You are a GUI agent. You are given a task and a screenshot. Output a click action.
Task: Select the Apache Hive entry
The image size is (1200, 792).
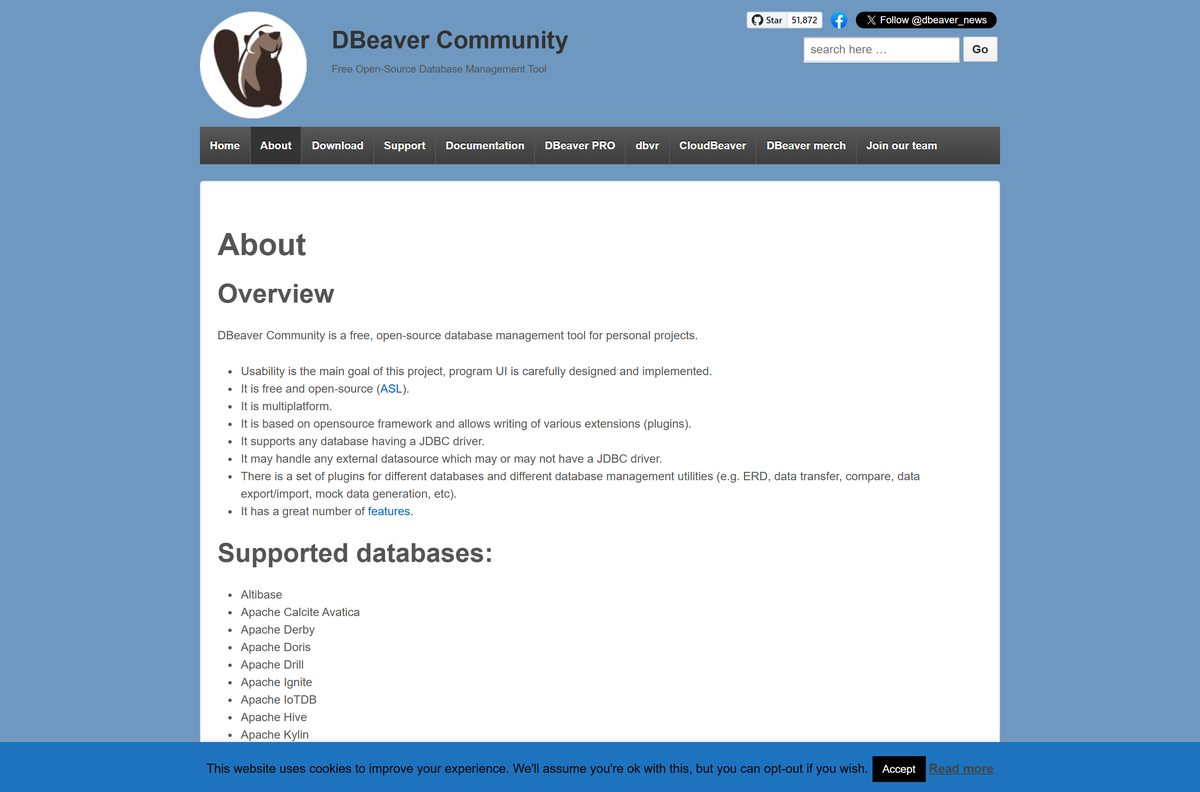(x=274, y=717)
